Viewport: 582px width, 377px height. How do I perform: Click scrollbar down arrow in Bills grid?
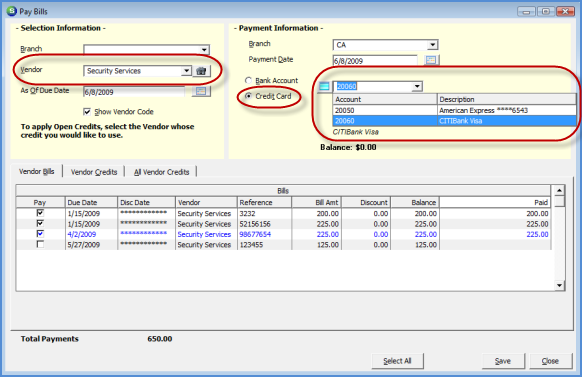[559, 285]
